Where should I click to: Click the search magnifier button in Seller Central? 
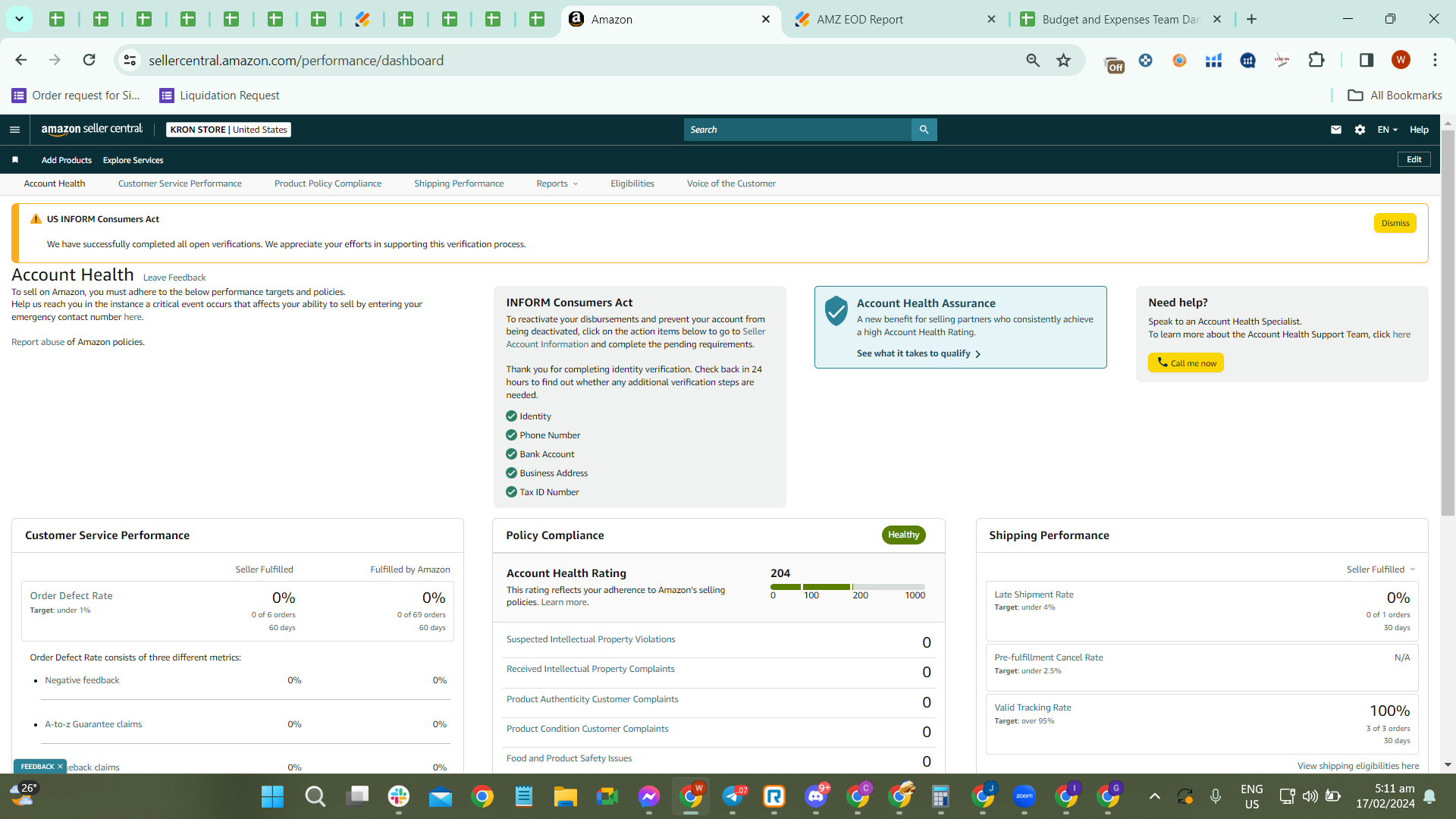[924, 130]
